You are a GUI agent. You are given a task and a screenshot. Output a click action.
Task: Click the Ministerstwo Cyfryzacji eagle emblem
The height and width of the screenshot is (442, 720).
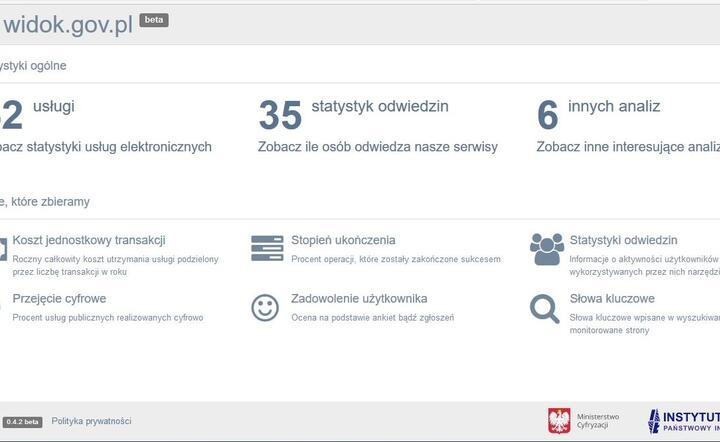[559, 421]
